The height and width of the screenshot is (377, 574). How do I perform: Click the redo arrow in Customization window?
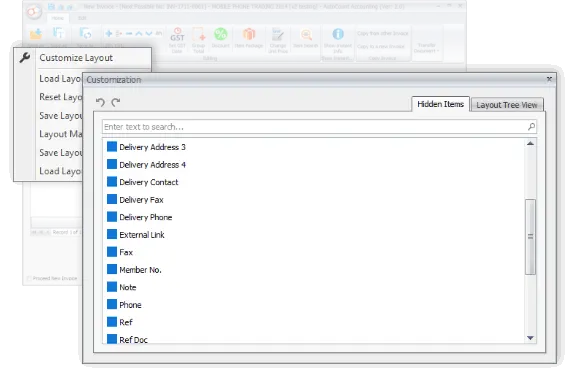pos(116,102)
